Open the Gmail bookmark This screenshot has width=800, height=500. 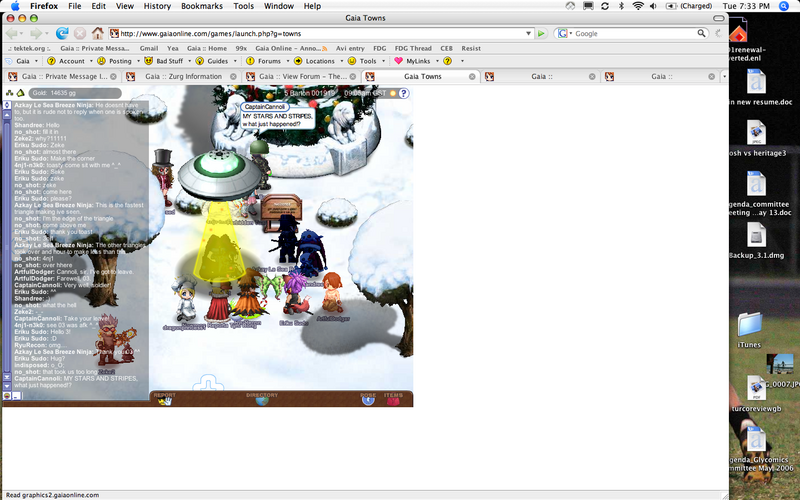(148, 48)
